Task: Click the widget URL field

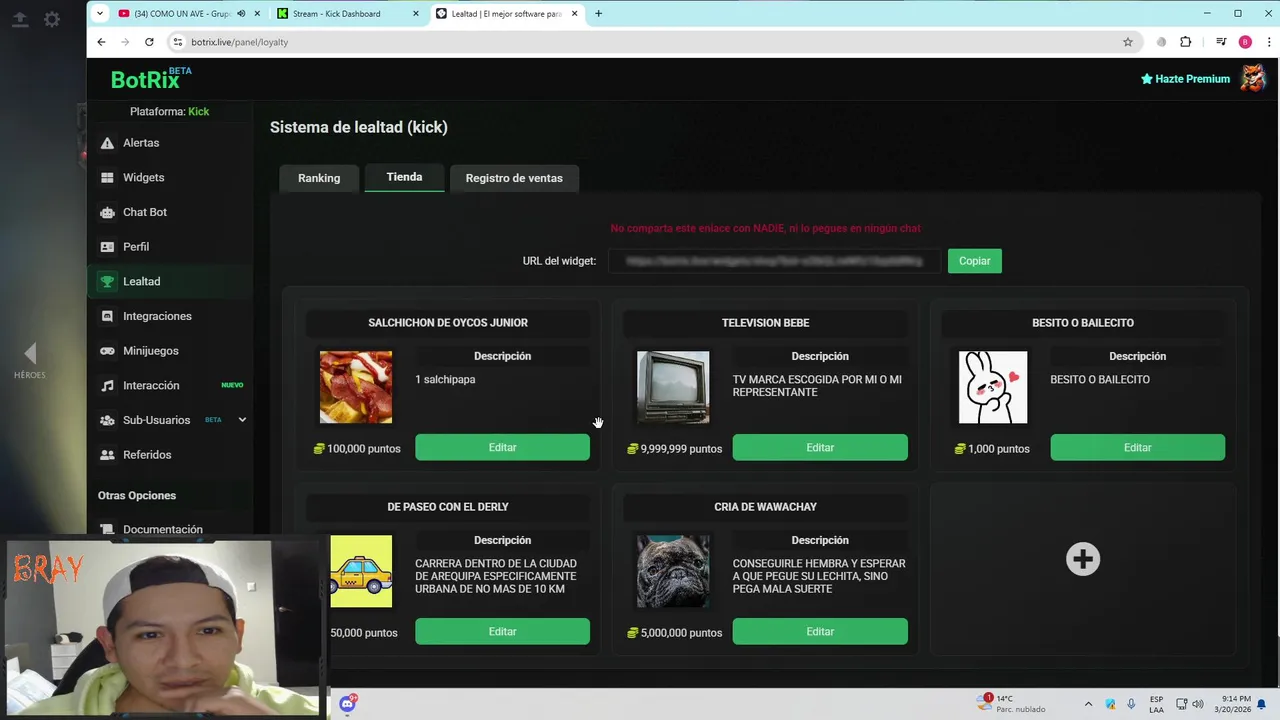Action: point(774,261)
